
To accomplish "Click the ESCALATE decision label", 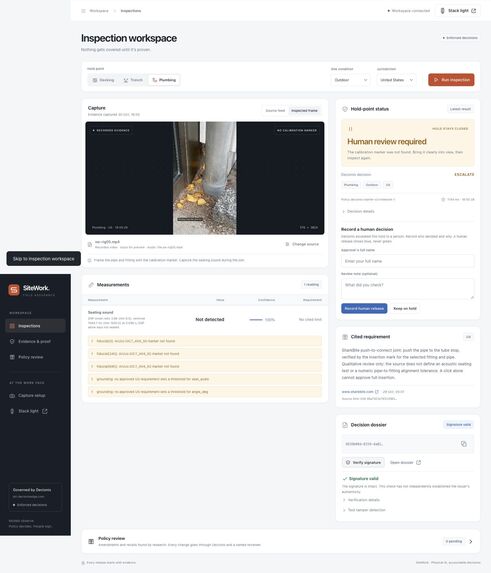I will [464, 175].
